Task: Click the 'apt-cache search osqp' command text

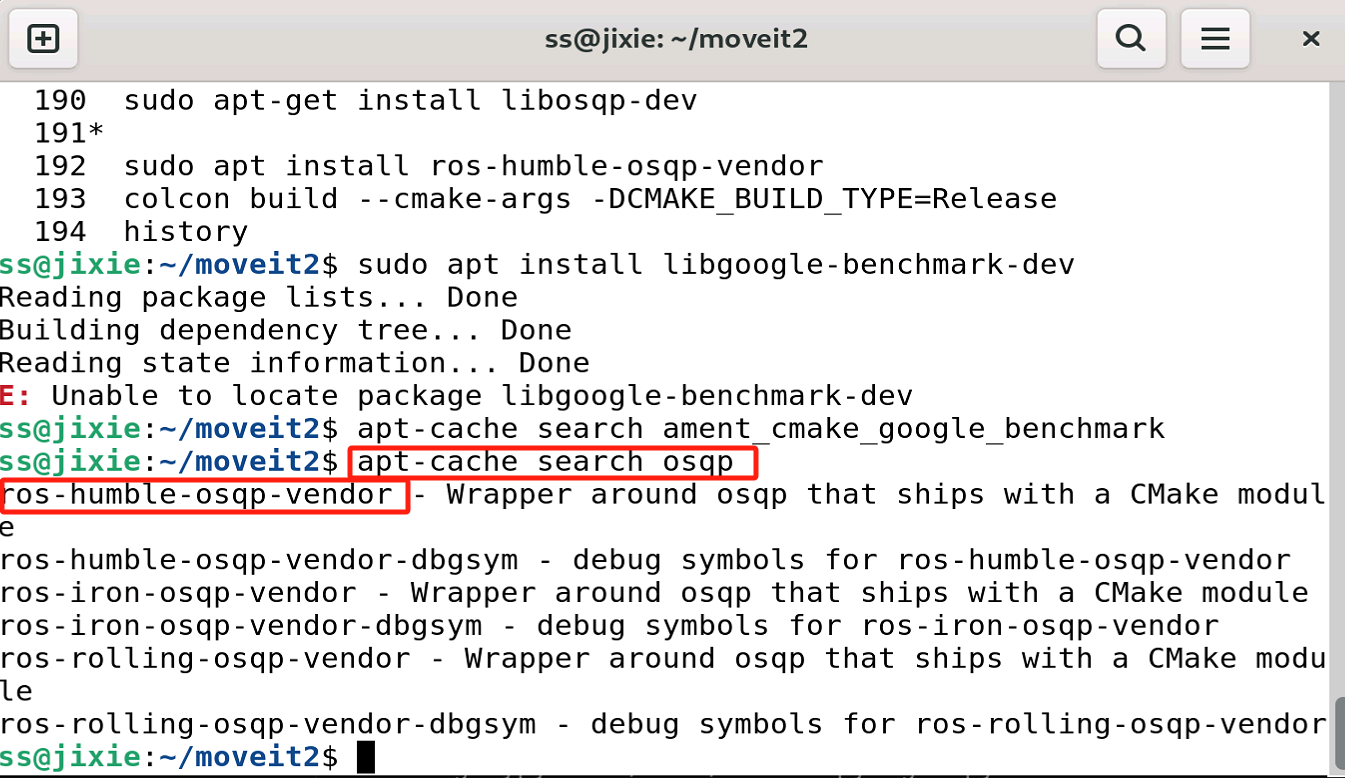Action: click(x=545, y=462)
